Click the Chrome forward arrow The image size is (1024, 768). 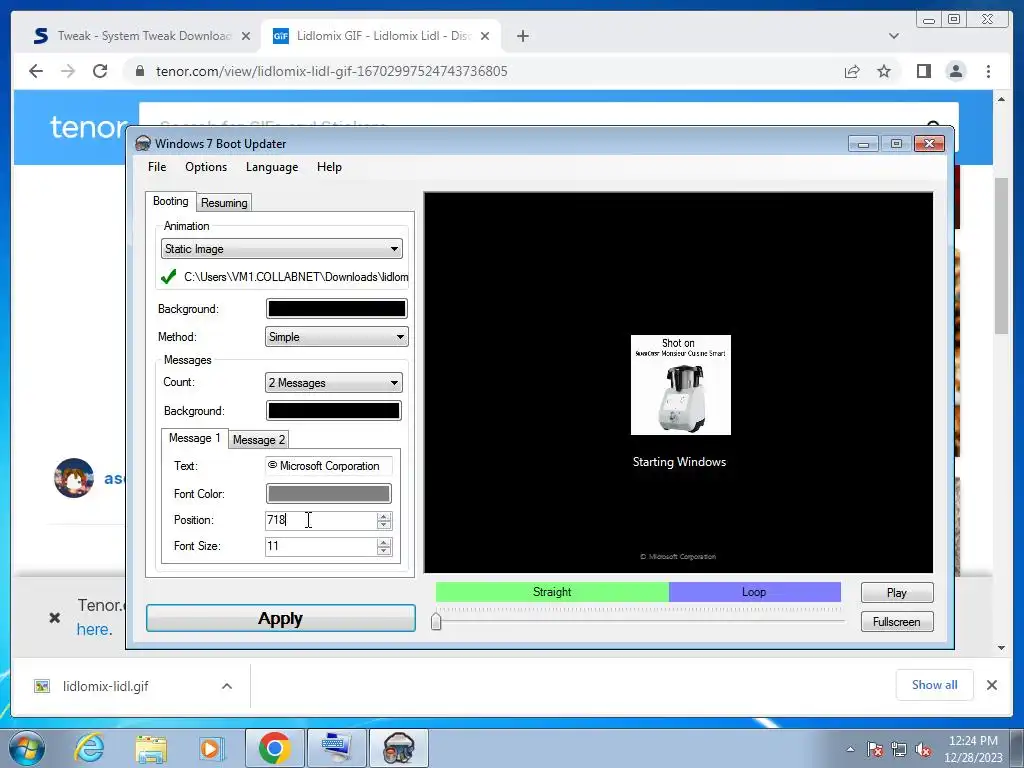coord(68,71)
